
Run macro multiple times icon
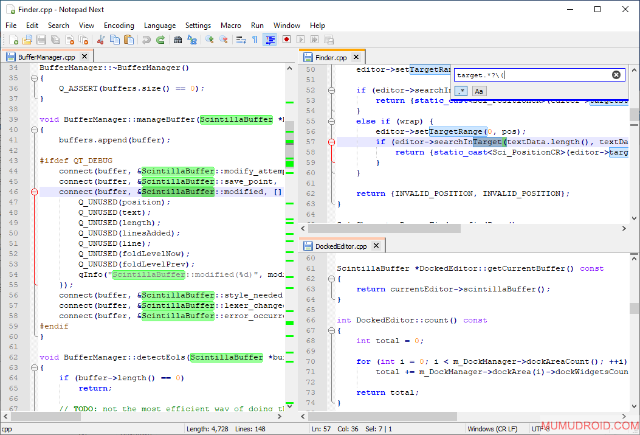pos(315,40)
